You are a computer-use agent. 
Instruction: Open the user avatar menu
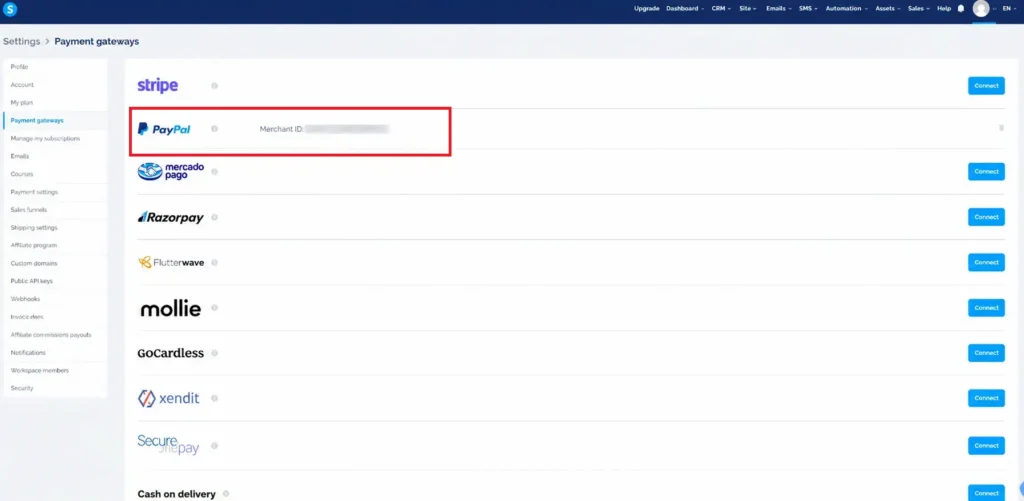981,8
